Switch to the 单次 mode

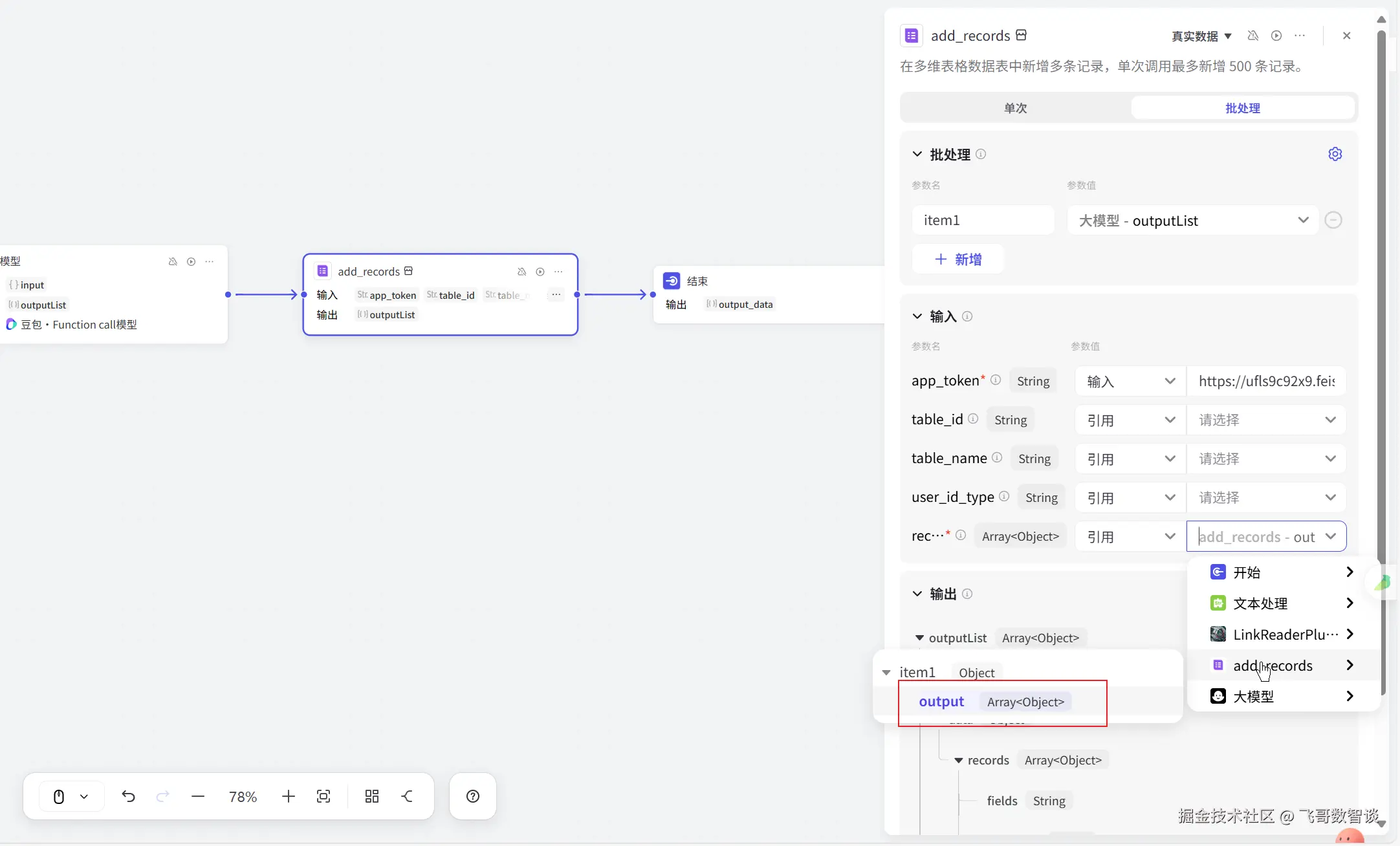click(x=1015, y=108)
